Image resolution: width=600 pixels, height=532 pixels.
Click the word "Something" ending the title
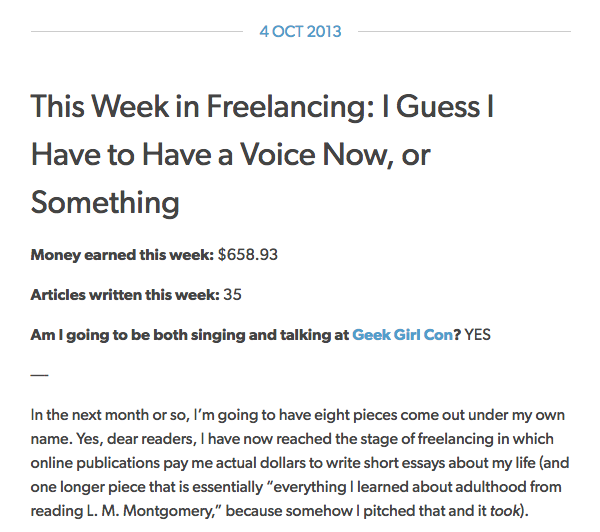pyautogui.click(x=105, y=203)
